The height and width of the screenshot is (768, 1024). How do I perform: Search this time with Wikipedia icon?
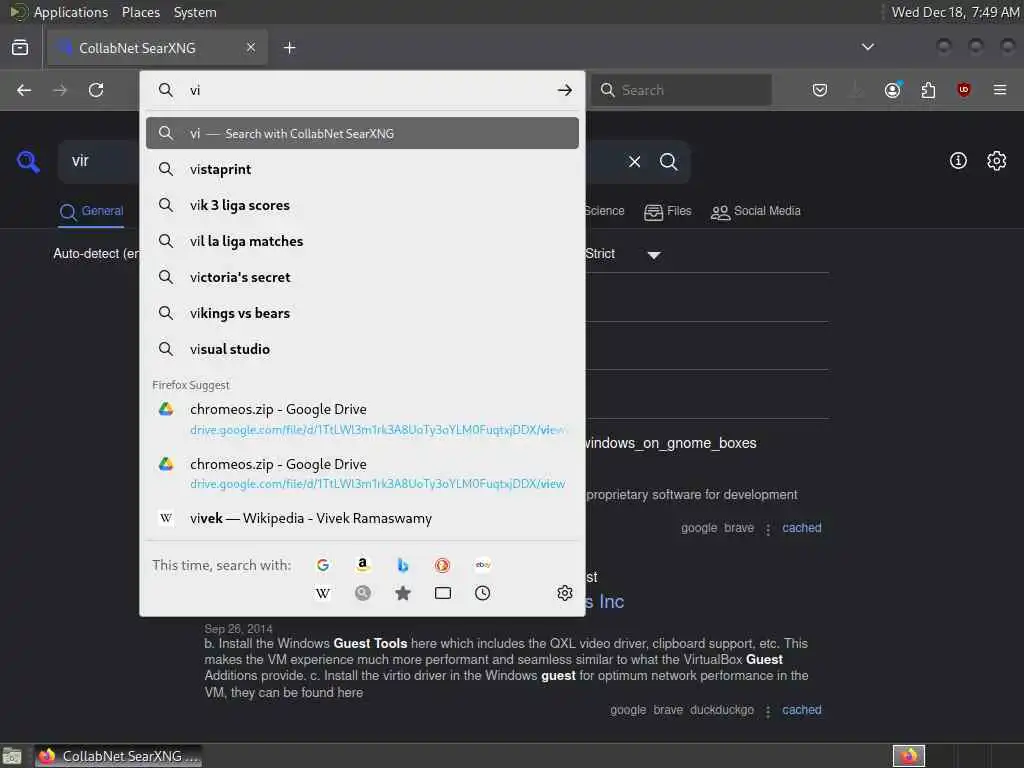coord(323,593)
